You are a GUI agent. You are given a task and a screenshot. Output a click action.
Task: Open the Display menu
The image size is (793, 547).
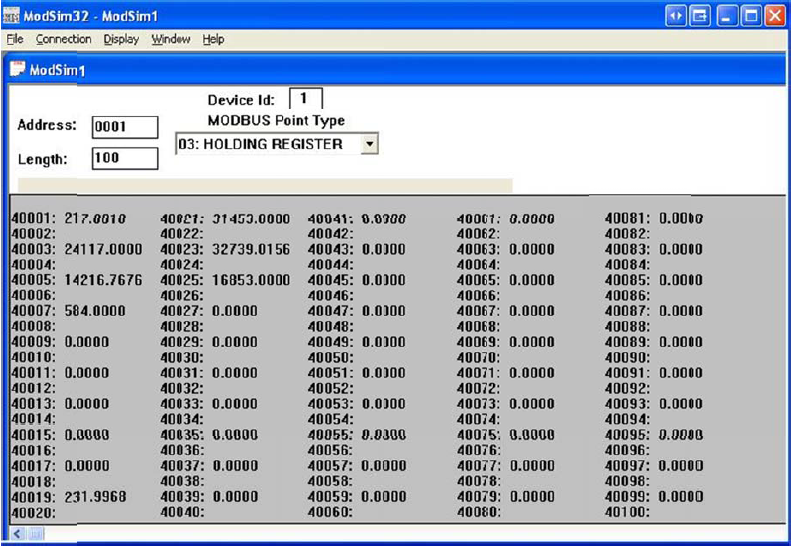(x=121, y=39)
